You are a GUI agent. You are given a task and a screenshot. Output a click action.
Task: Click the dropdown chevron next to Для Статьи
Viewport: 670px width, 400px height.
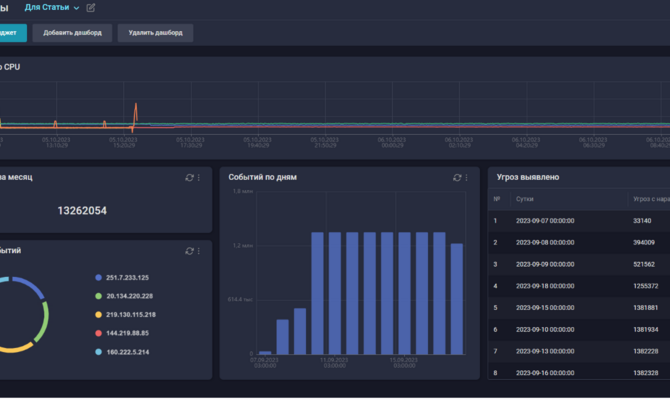(x=76, y=8)
